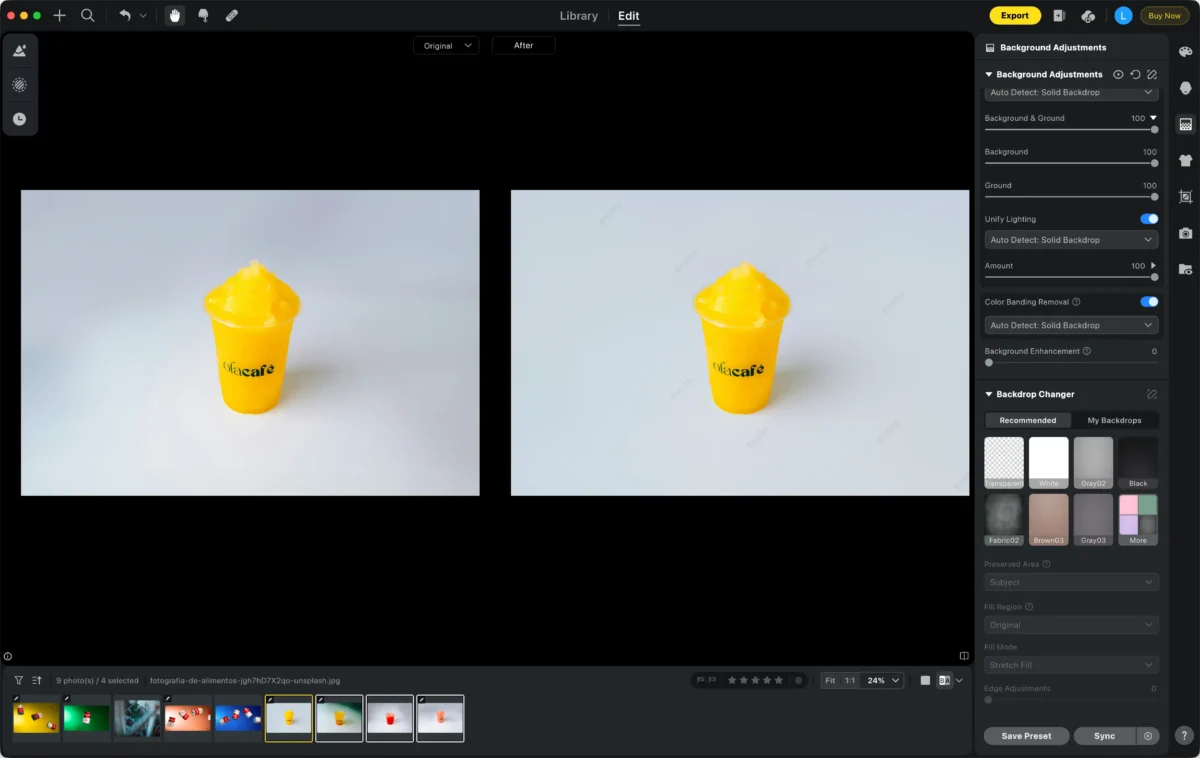
Task: Click the undo arrow in the toolbar
Action: point(125,15)
